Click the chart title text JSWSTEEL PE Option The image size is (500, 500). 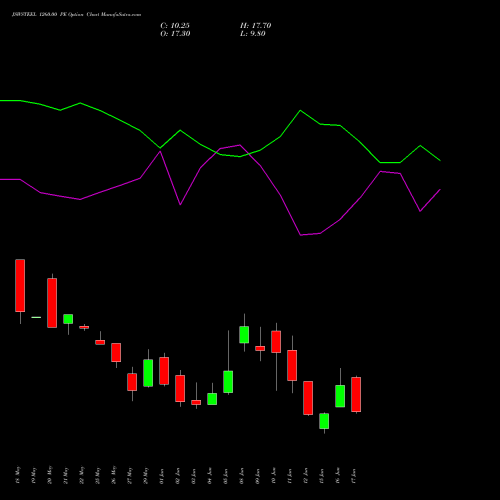pyautogui.click(x=76, y=15)
